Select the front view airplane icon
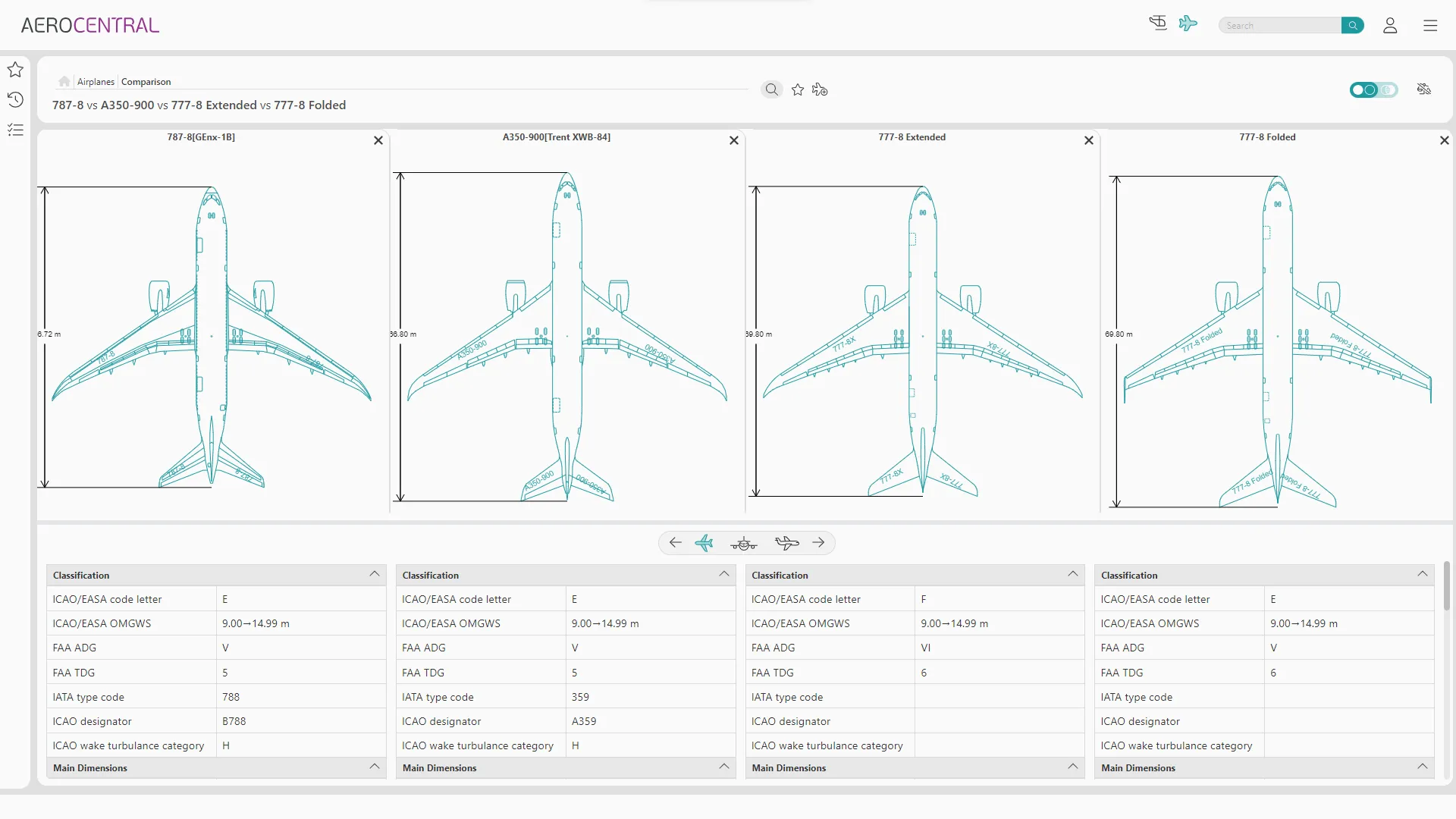 point(744,544)
